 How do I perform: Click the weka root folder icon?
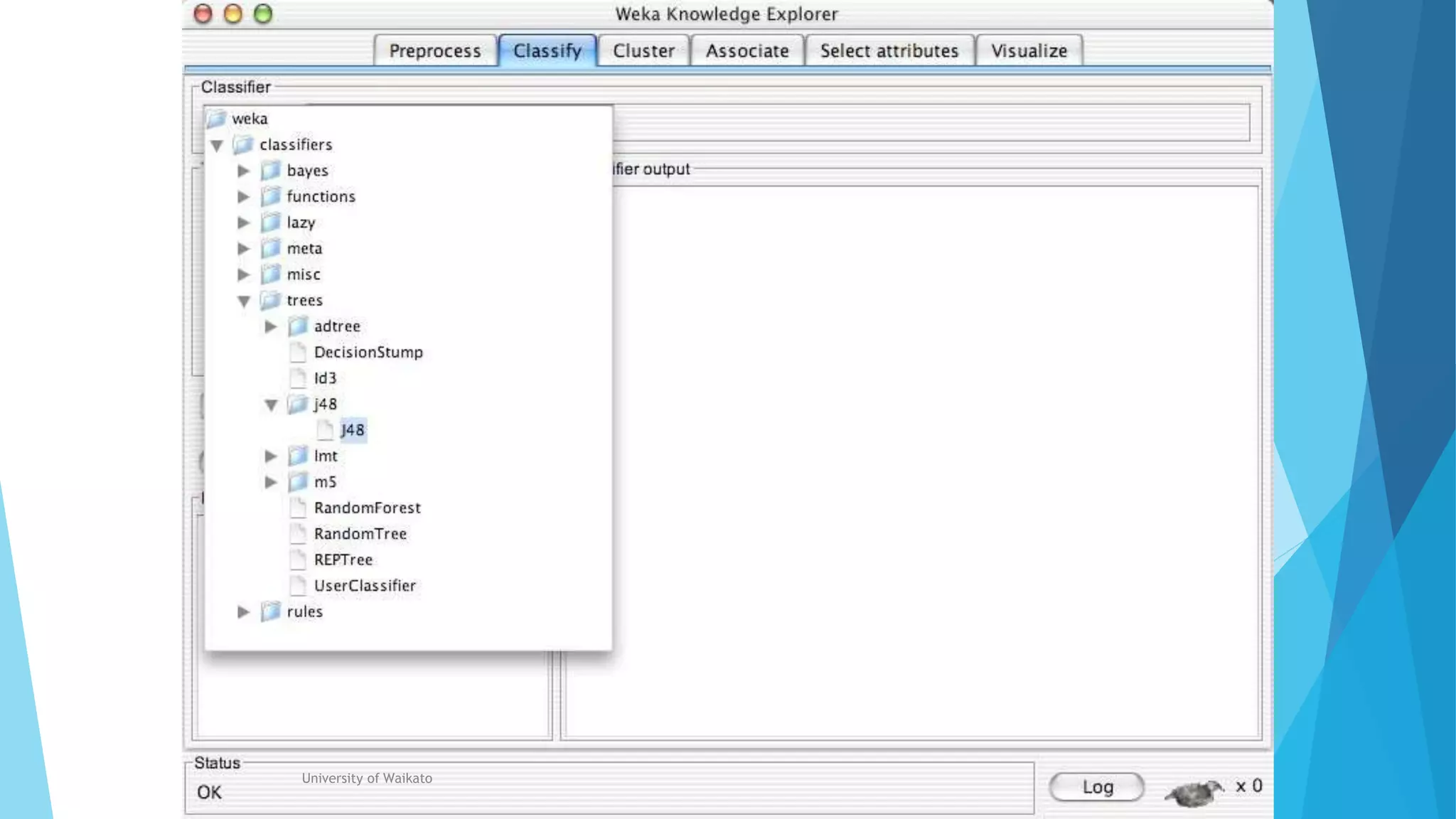(216, 119)
